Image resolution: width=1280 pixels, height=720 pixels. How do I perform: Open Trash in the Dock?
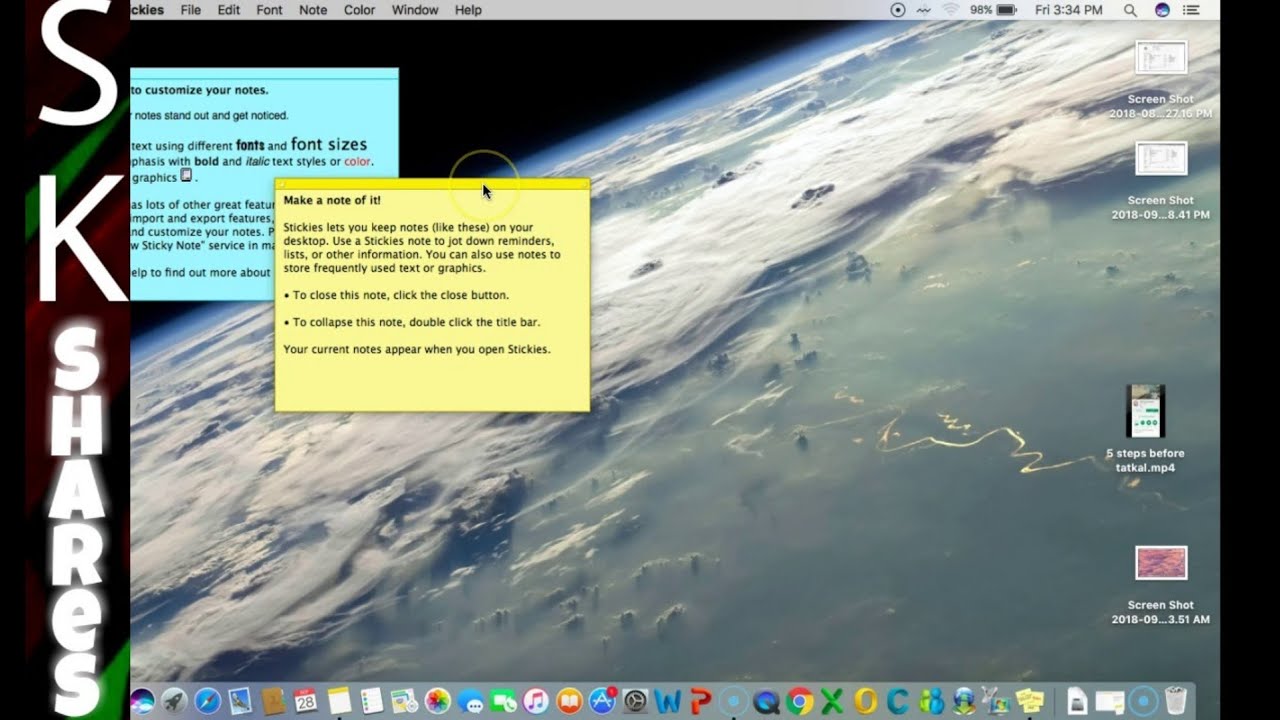point(1176,701)
